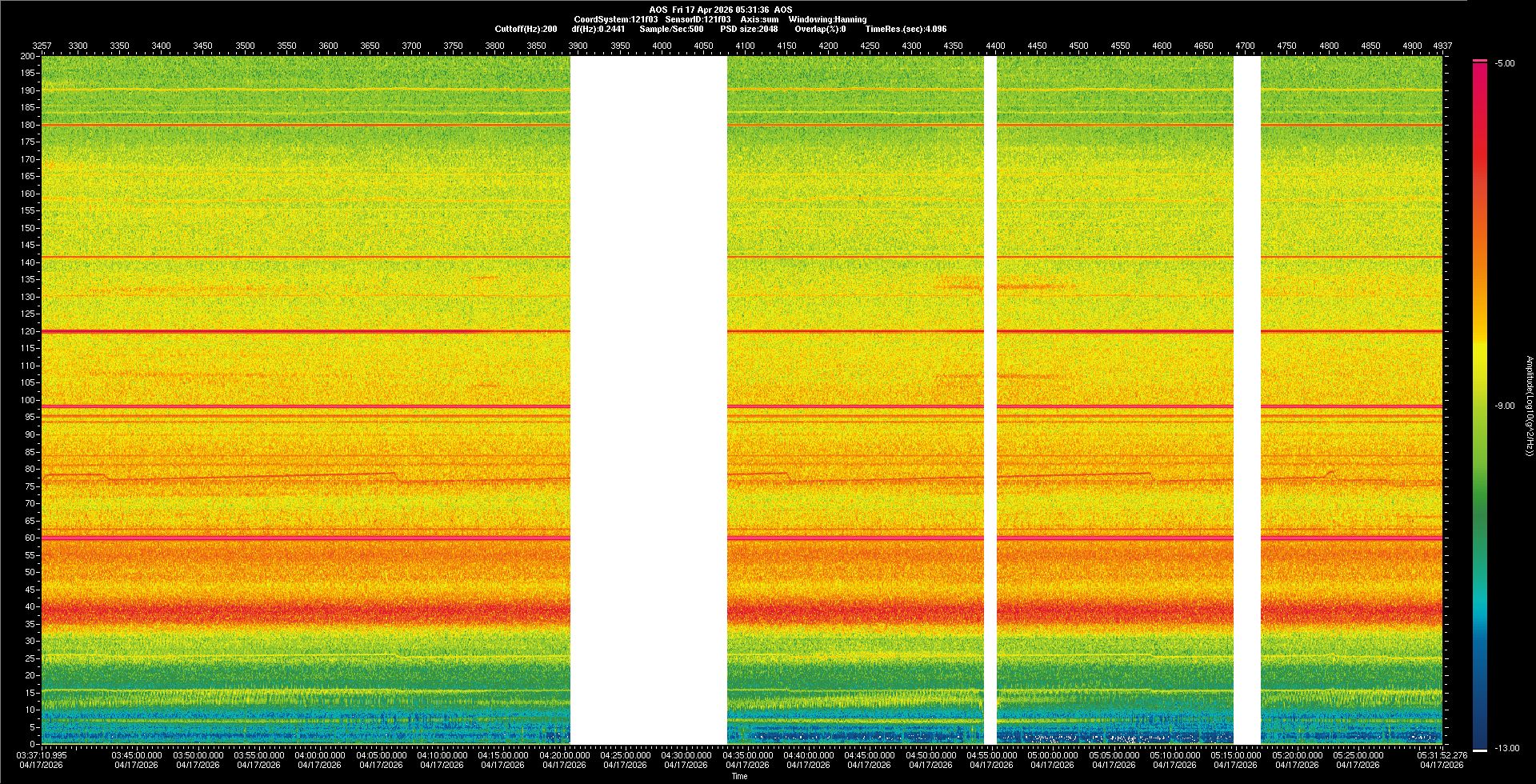The width and height of the screenshot is (1536, 784).
Task: Click the red upper limit marker on colorbar
Action: (x=1480, y=61)
